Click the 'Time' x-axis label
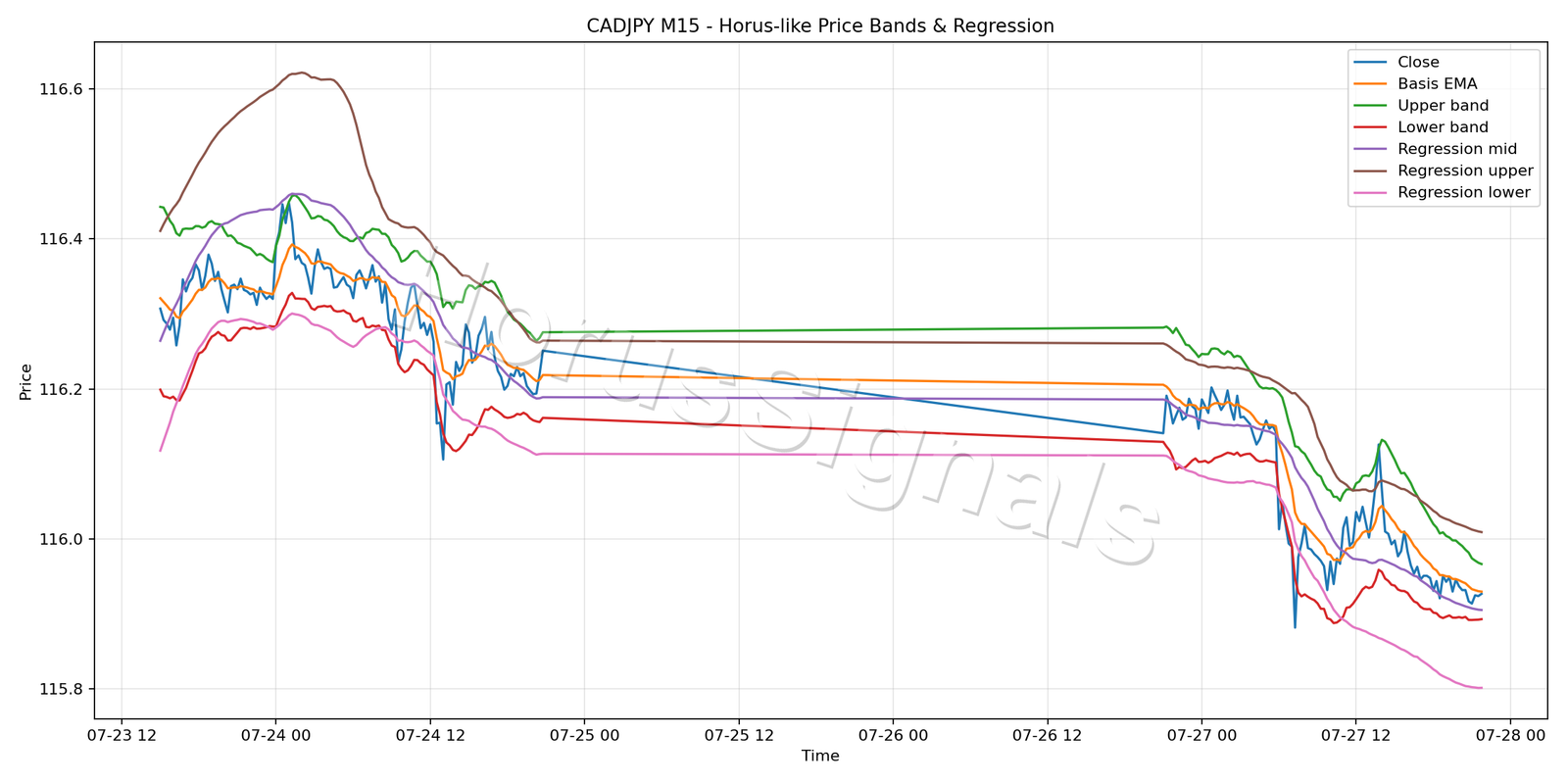The width and height of the screenshot is (1568, 784). 820,756
